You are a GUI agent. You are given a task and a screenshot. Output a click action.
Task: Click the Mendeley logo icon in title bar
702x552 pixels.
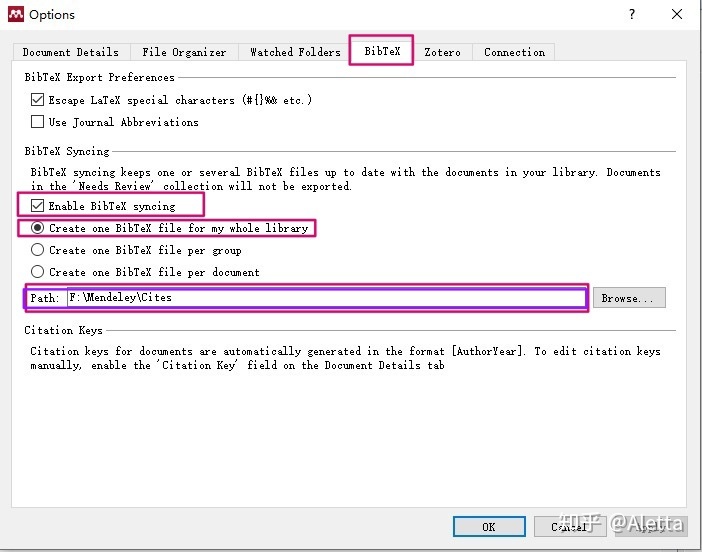(x=16, y=14)
